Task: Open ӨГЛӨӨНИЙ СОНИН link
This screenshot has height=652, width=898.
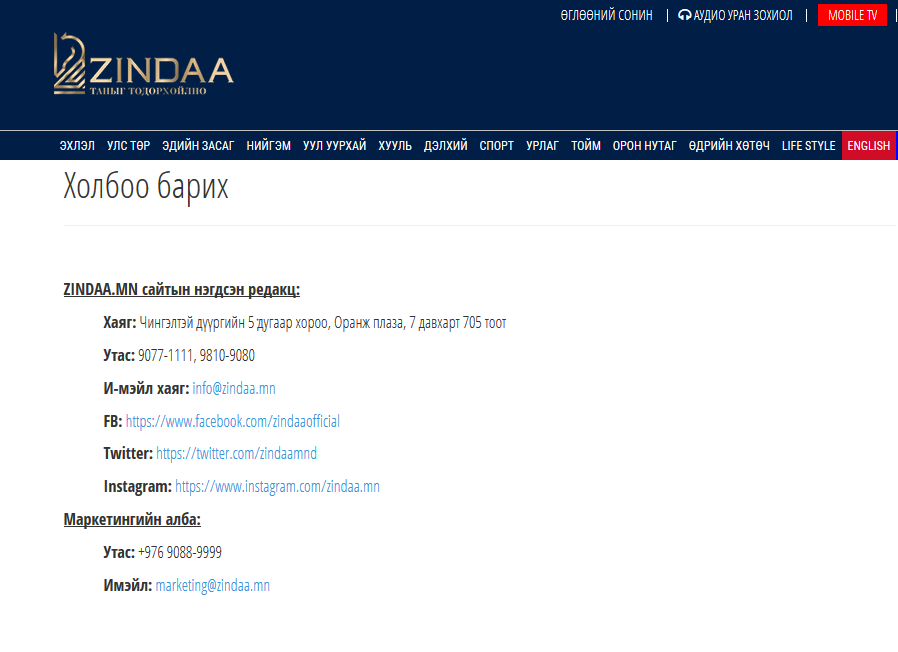Action: pyautogui.click(x=606, y=15)
